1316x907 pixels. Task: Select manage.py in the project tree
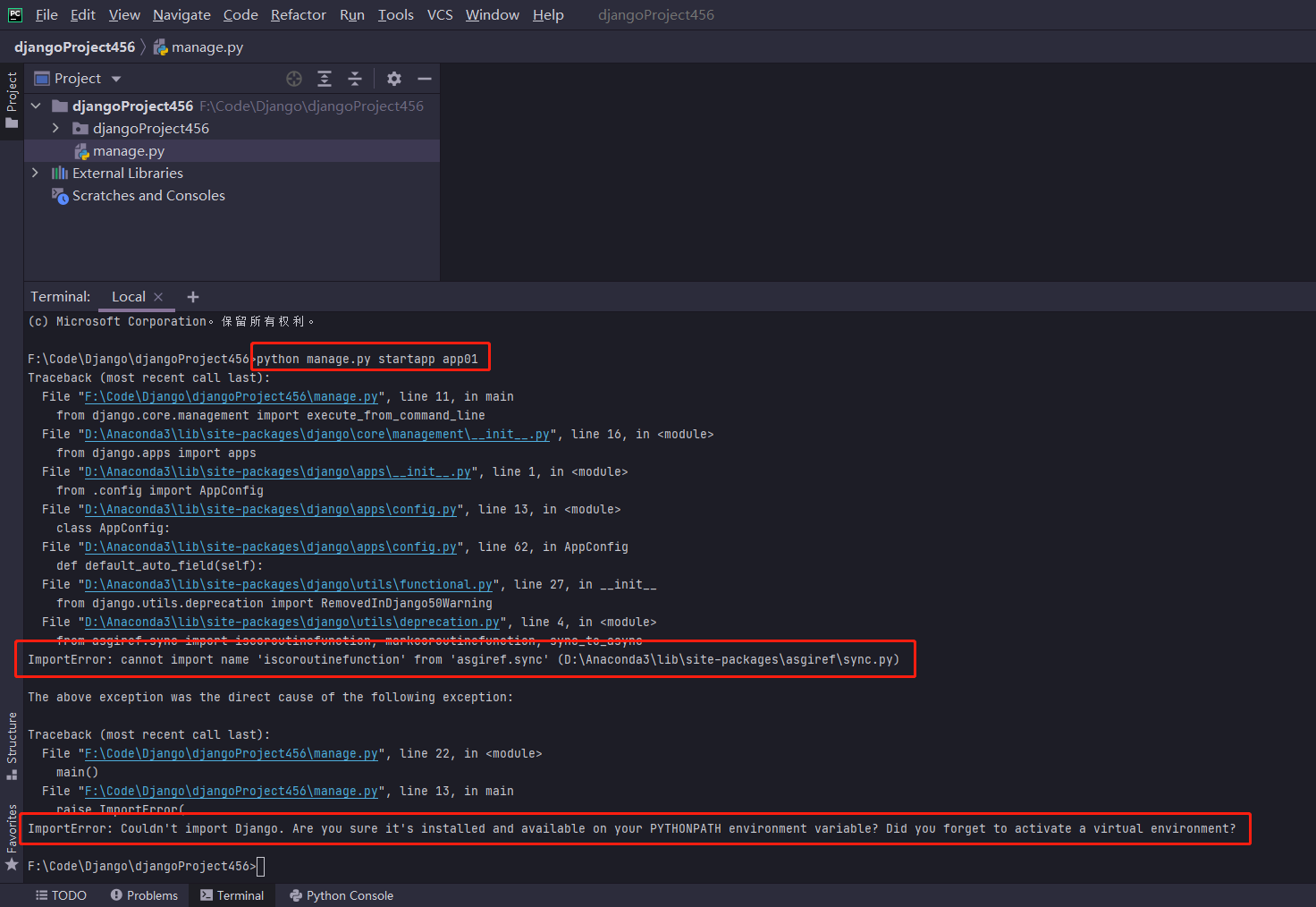point(232,151)
